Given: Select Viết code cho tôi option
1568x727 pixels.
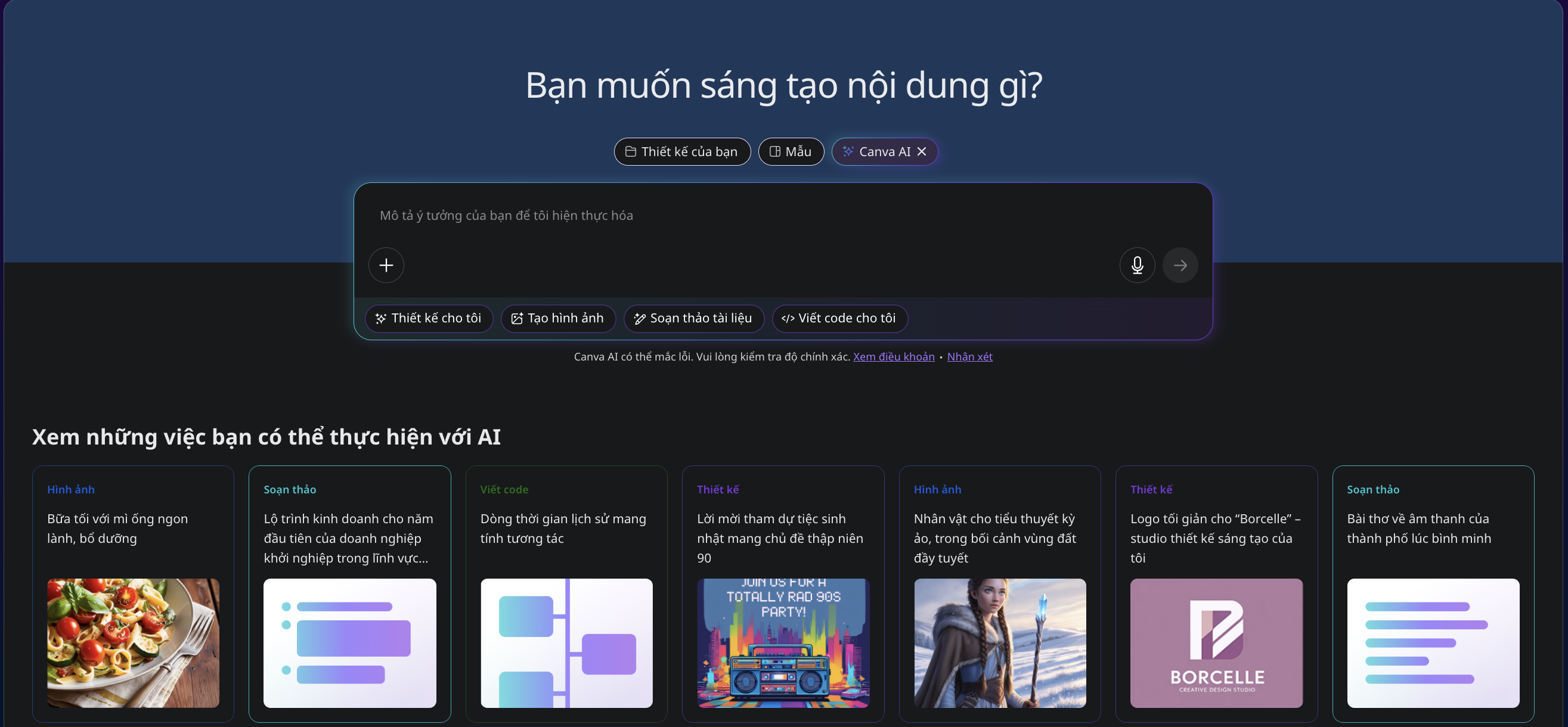Looking at the screenshot, I should (x=839, y=318).
